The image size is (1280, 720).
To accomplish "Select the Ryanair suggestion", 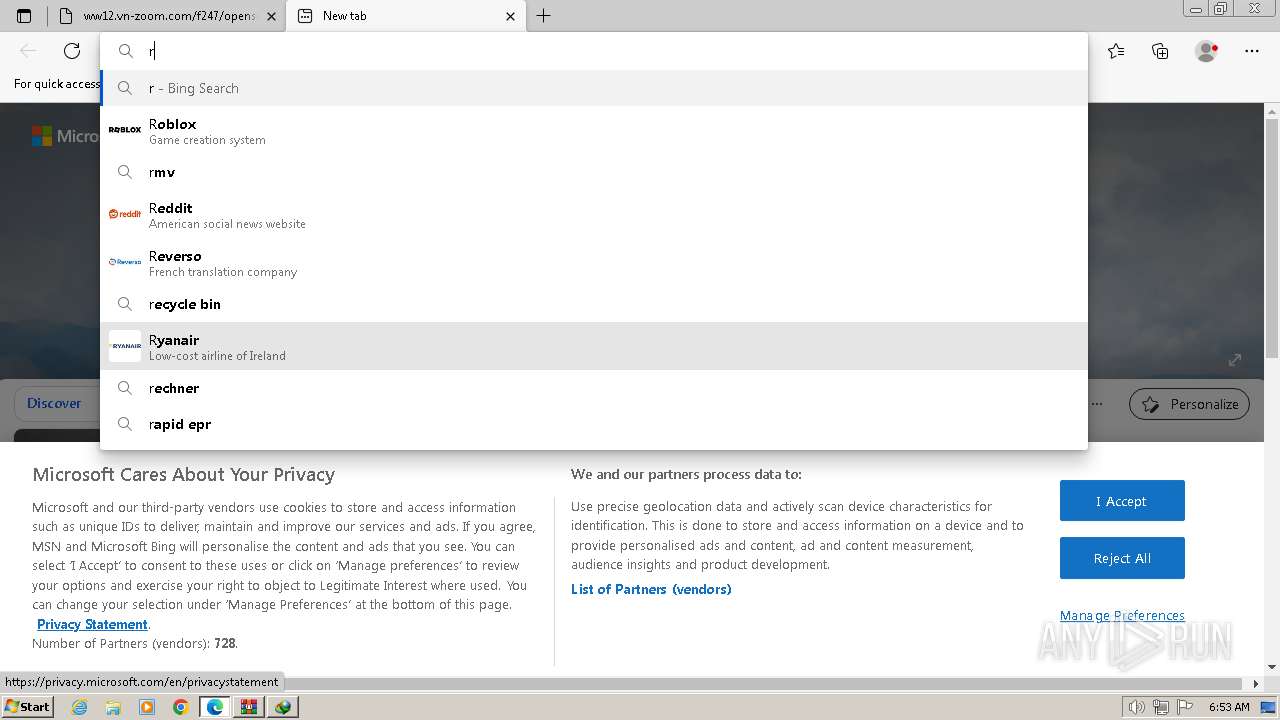I will [x=594, y=346].
